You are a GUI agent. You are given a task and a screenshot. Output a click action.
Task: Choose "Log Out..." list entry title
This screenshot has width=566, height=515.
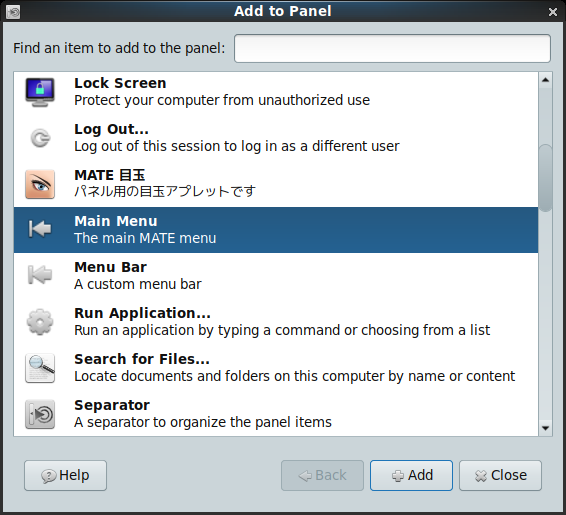coord(111,130)
